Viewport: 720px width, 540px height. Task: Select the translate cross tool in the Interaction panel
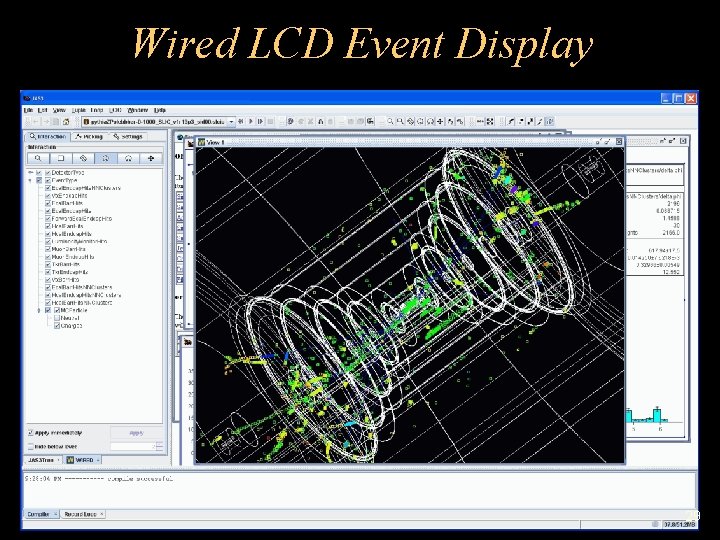[x=151, y=158]
